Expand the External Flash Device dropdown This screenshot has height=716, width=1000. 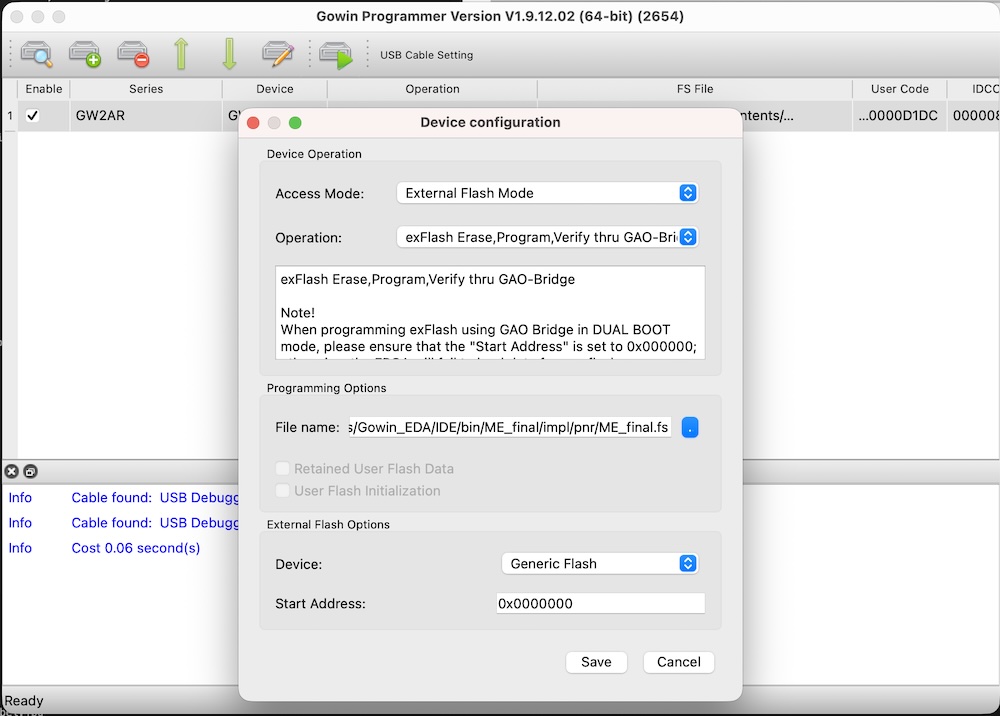(599, 564)
